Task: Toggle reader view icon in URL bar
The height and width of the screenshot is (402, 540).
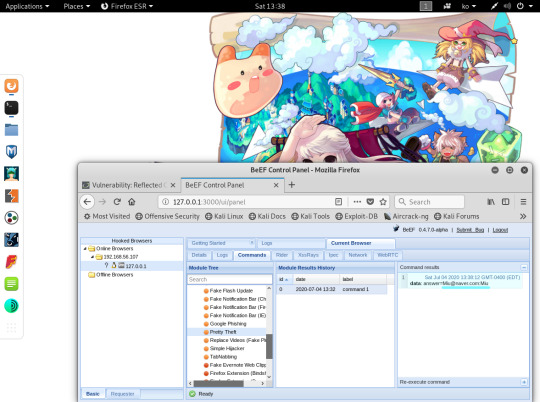Action: pos(339,202)
